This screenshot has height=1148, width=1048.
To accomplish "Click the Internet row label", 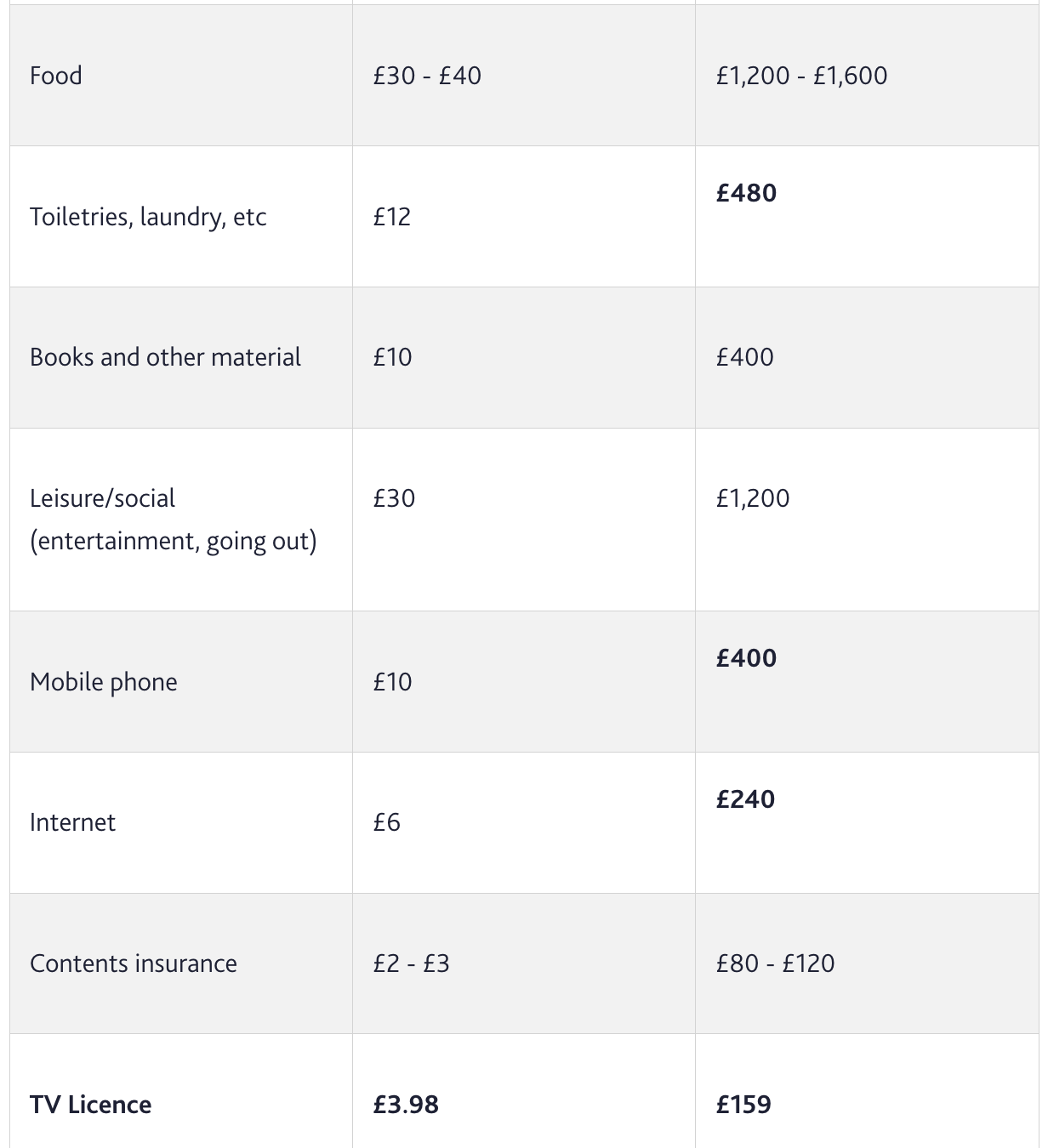I will point(72,822).
